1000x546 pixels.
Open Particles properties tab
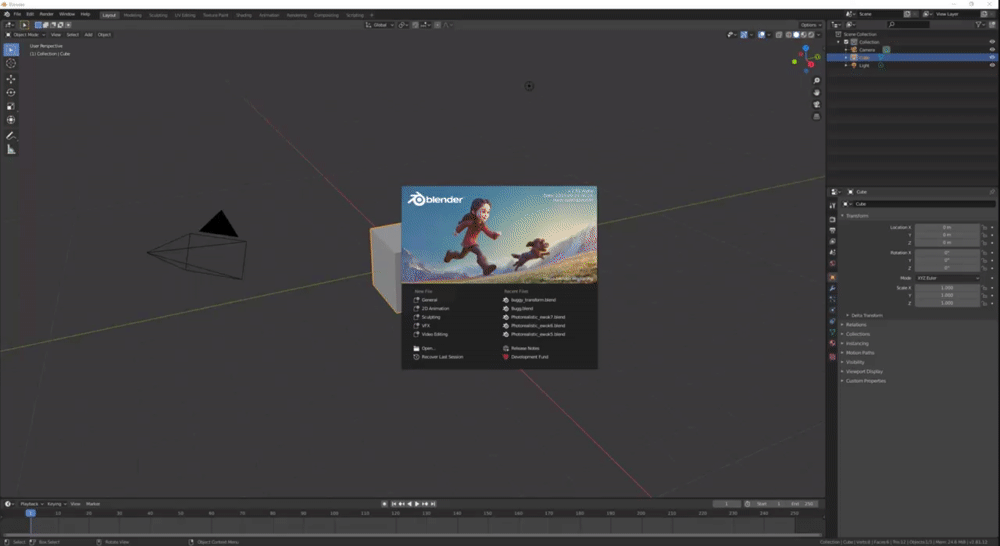click(832, 299)
